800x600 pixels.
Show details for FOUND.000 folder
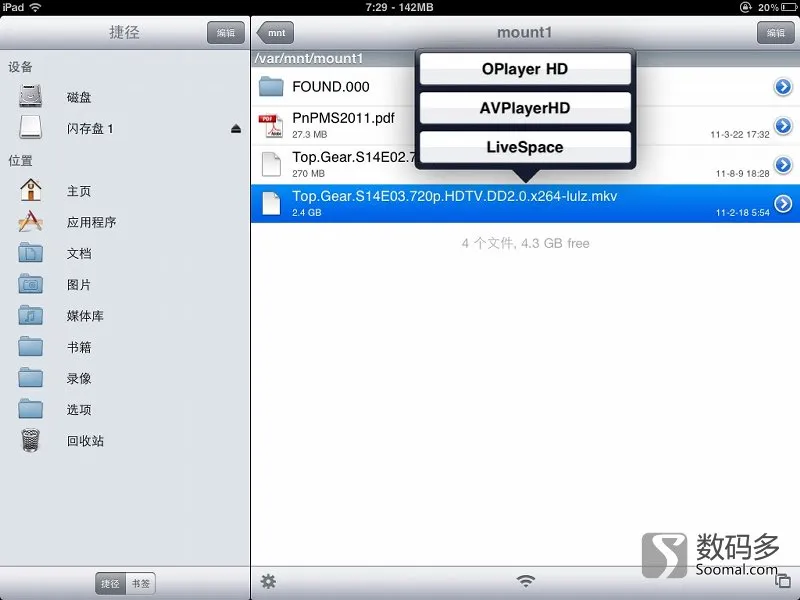tap(783, 87)
